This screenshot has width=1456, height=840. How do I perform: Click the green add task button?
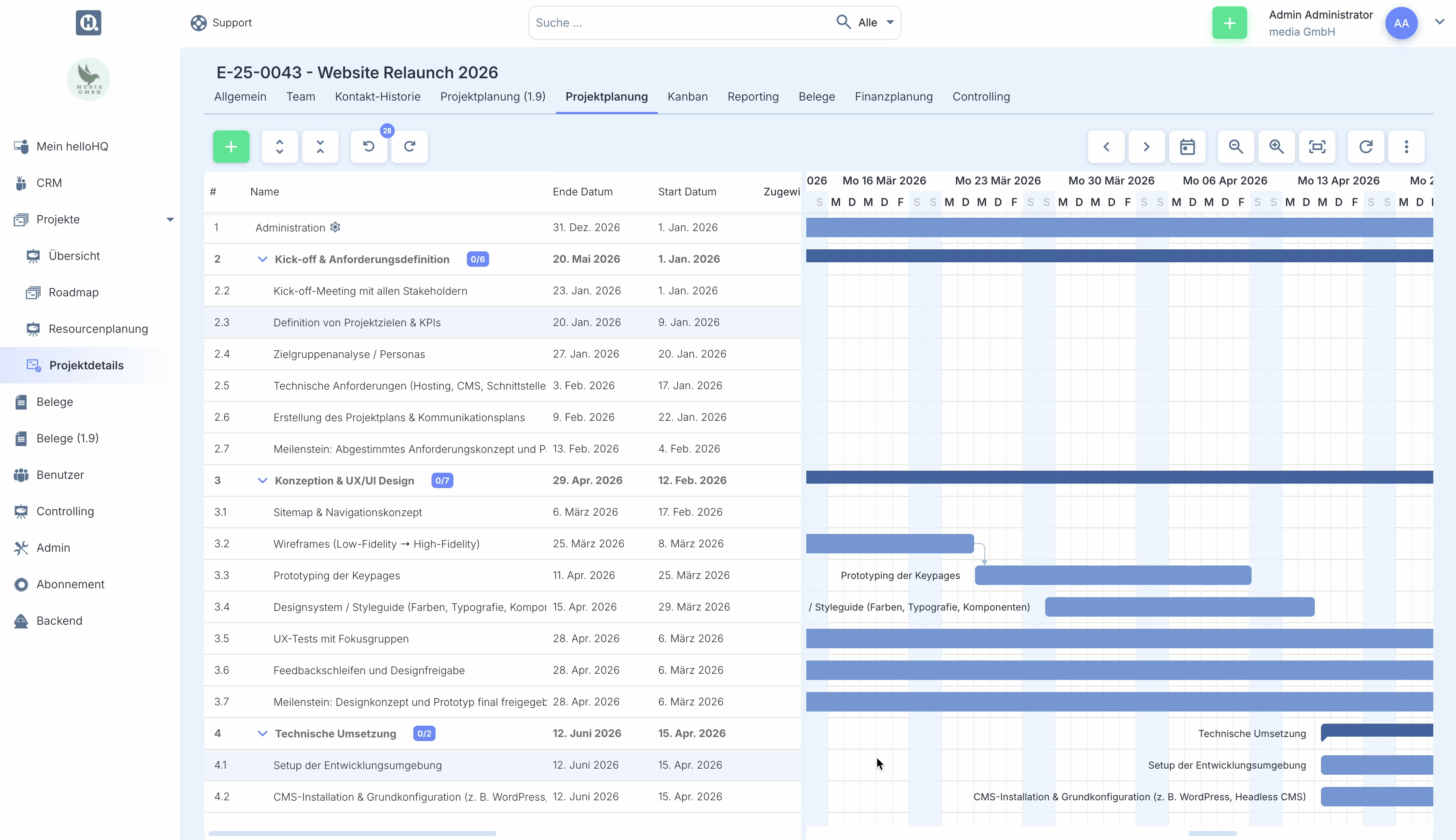tap(231, 146)
